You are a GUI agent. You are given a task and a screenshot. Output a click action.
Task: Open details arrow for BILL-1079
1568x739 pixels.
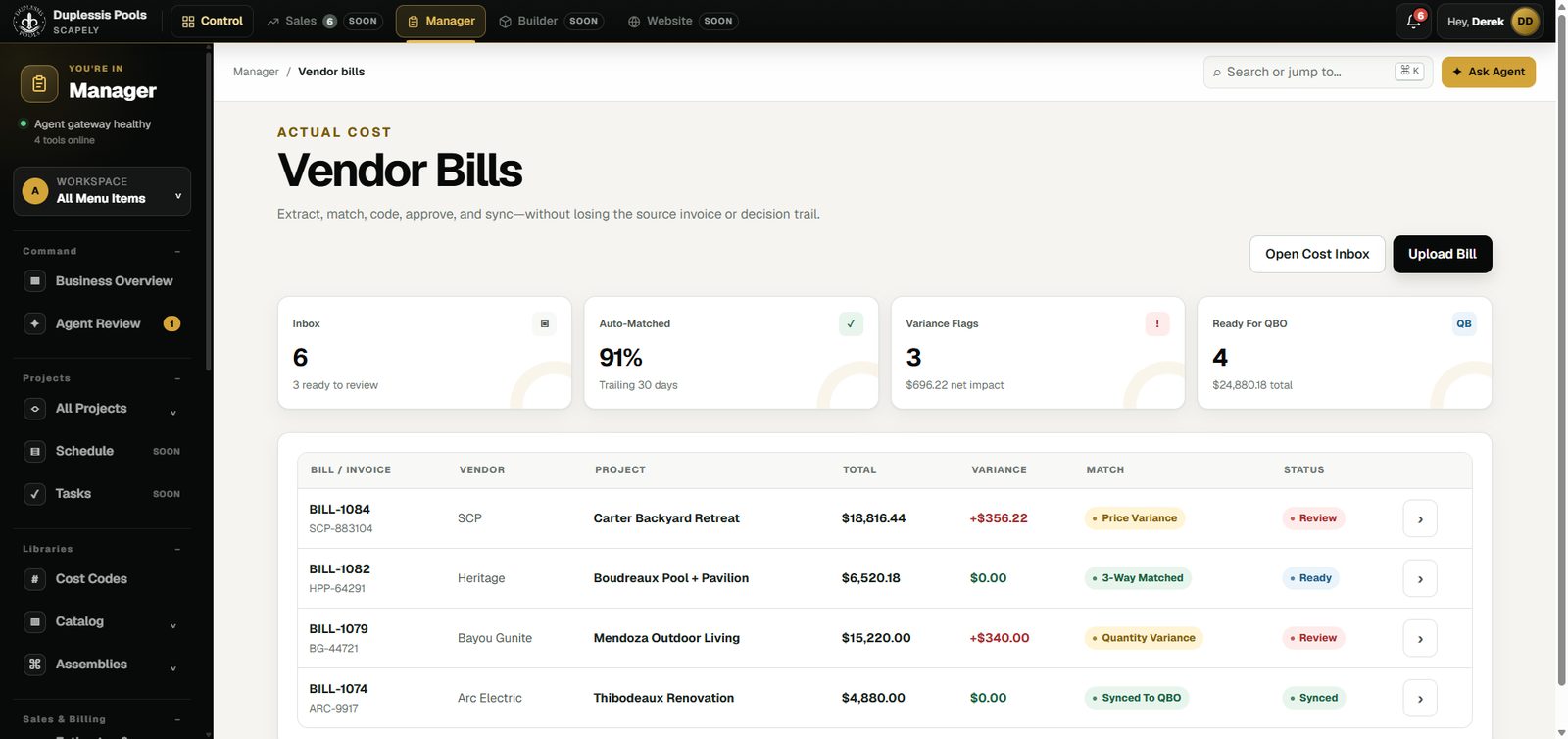(x=1420, y=638)
